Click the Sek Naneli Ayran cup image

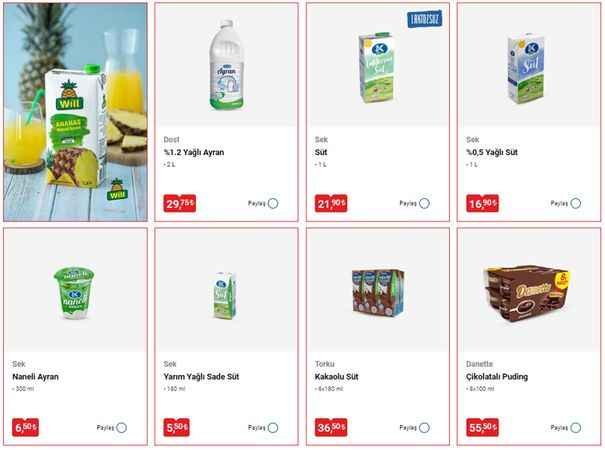coord(74,293)
